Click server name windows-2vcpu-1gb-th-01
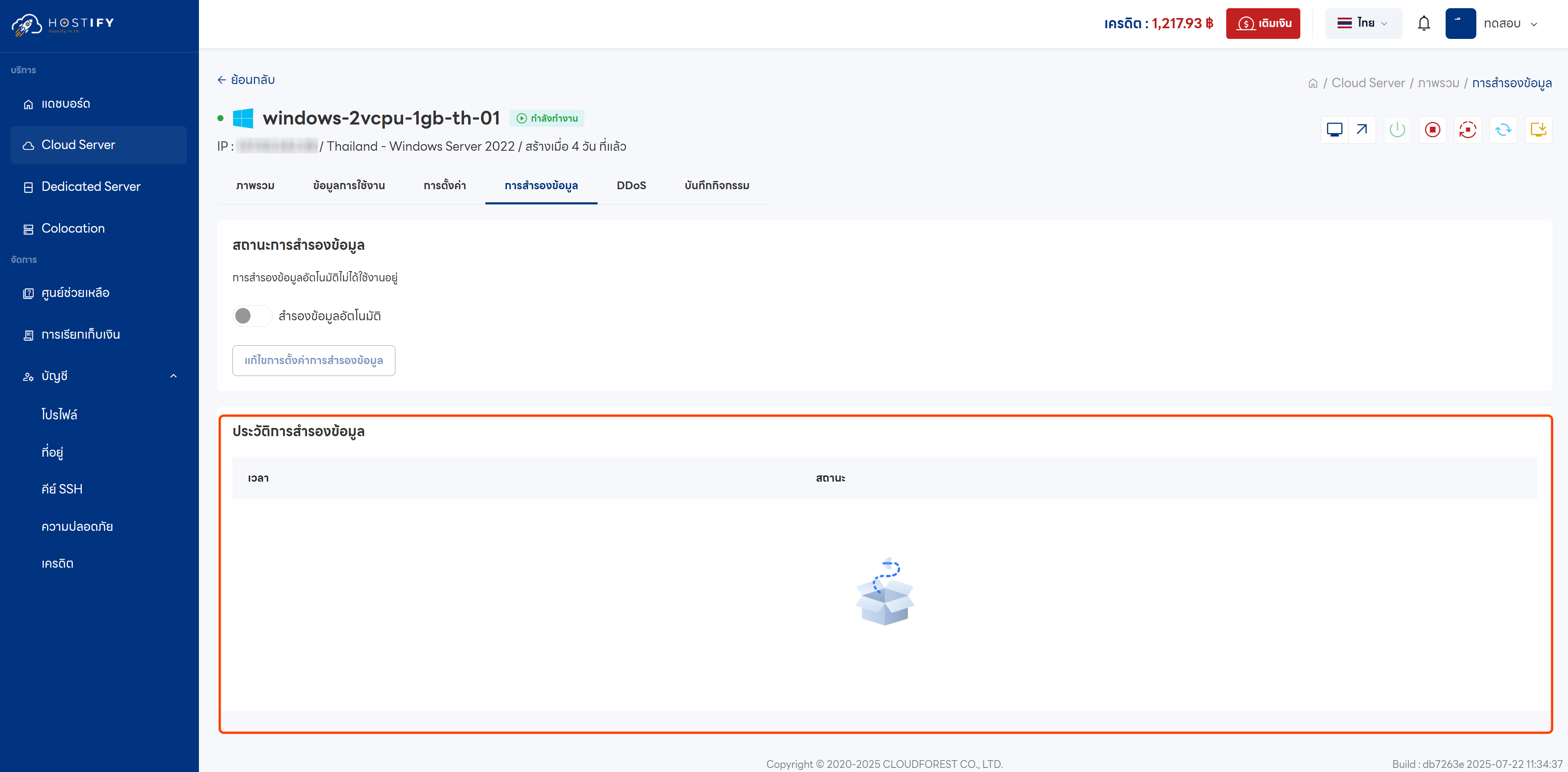Image resolution: width=1568 pixels, height=772 pixels. [x=381, y=118]
